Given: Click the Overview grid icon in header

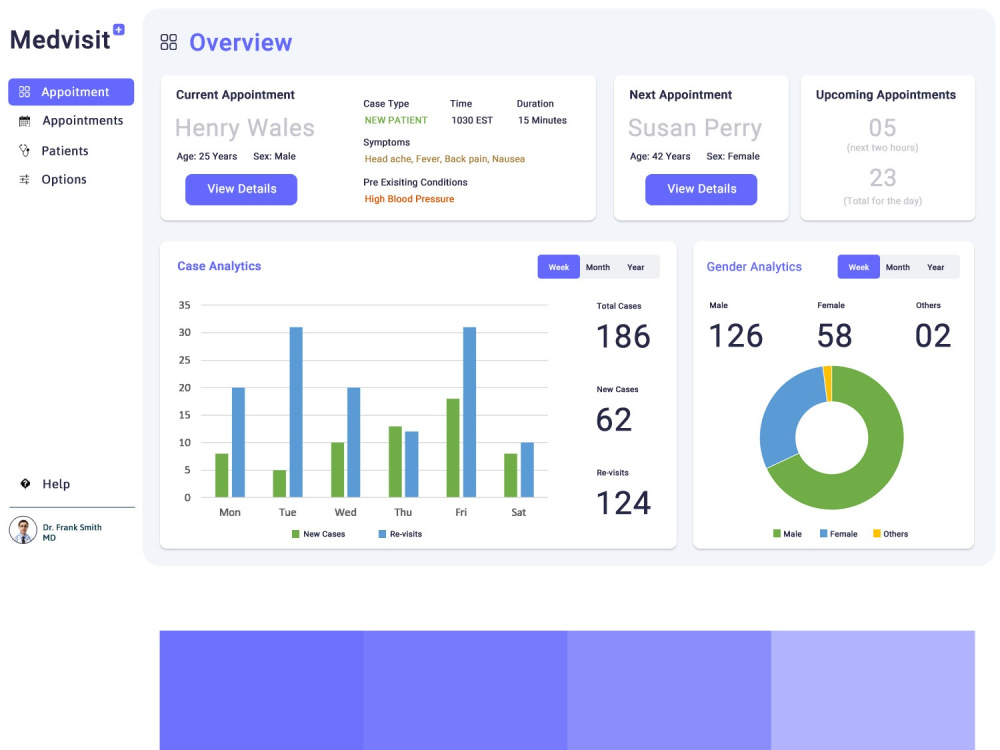Looking at the screenshot, I should [x=168, y=43].
